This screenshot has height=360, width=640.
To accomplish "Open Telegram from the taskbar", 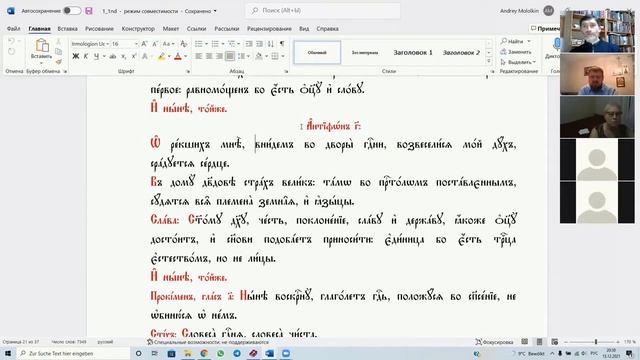I will (x=237, y=353).
